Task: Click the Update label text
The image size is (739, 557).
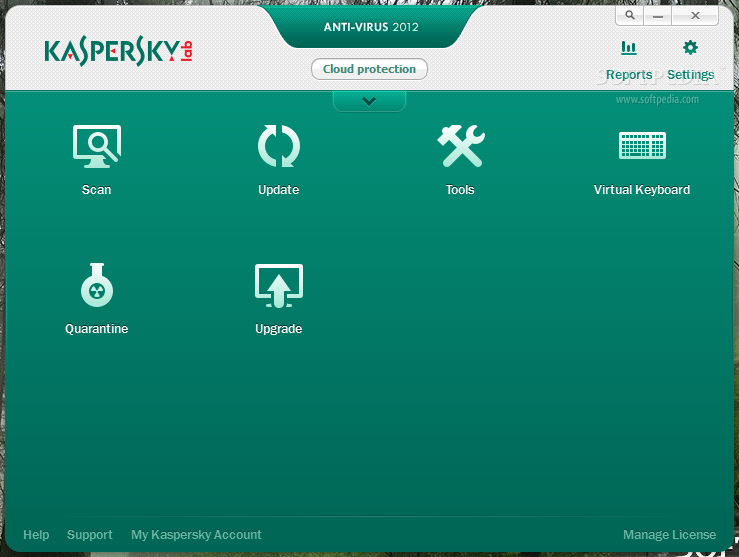Action: pos(279,189)
